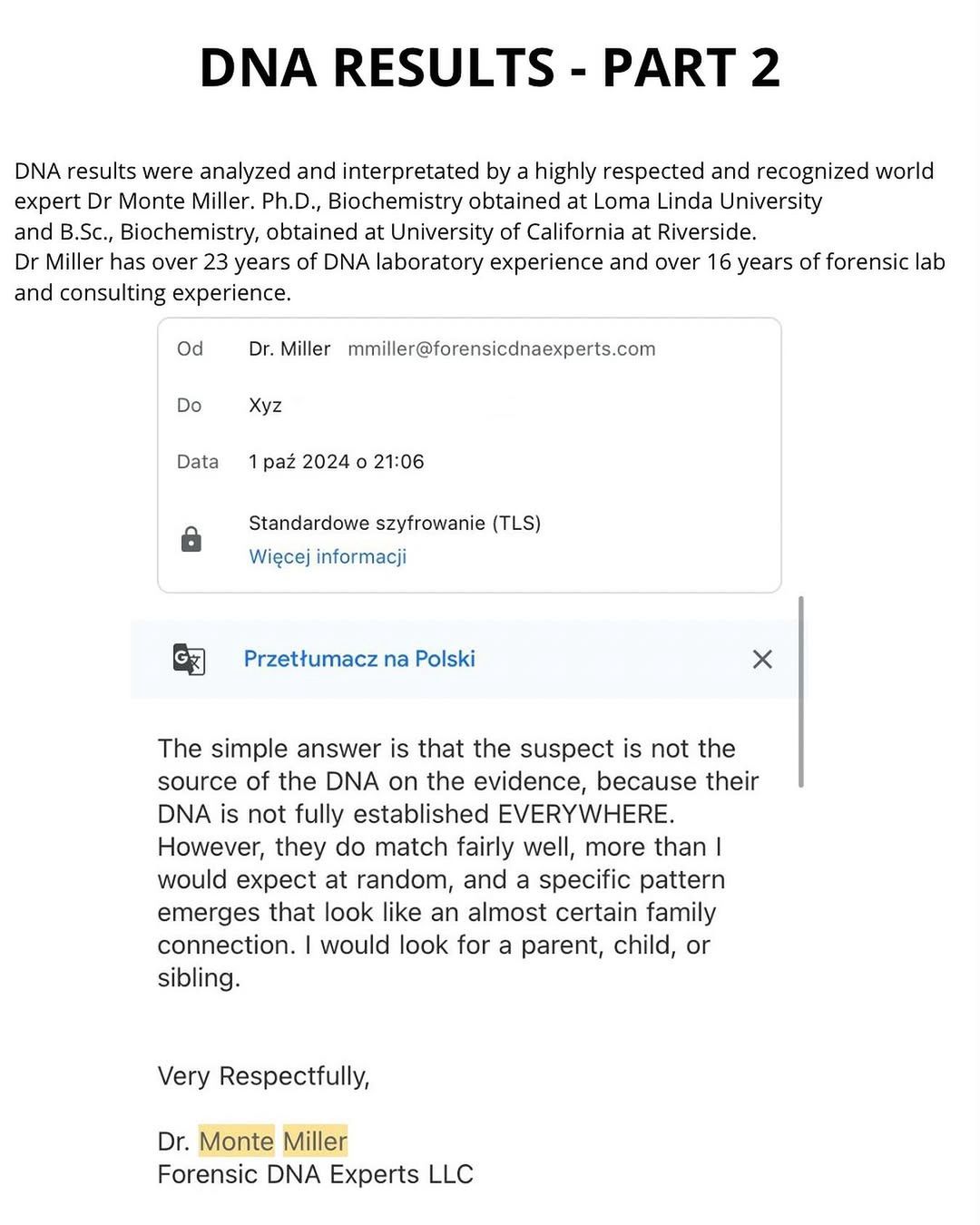This screenshot has height=1225, width=980.
Task: Click the Google Translate icon
Action: coord(189,659)
